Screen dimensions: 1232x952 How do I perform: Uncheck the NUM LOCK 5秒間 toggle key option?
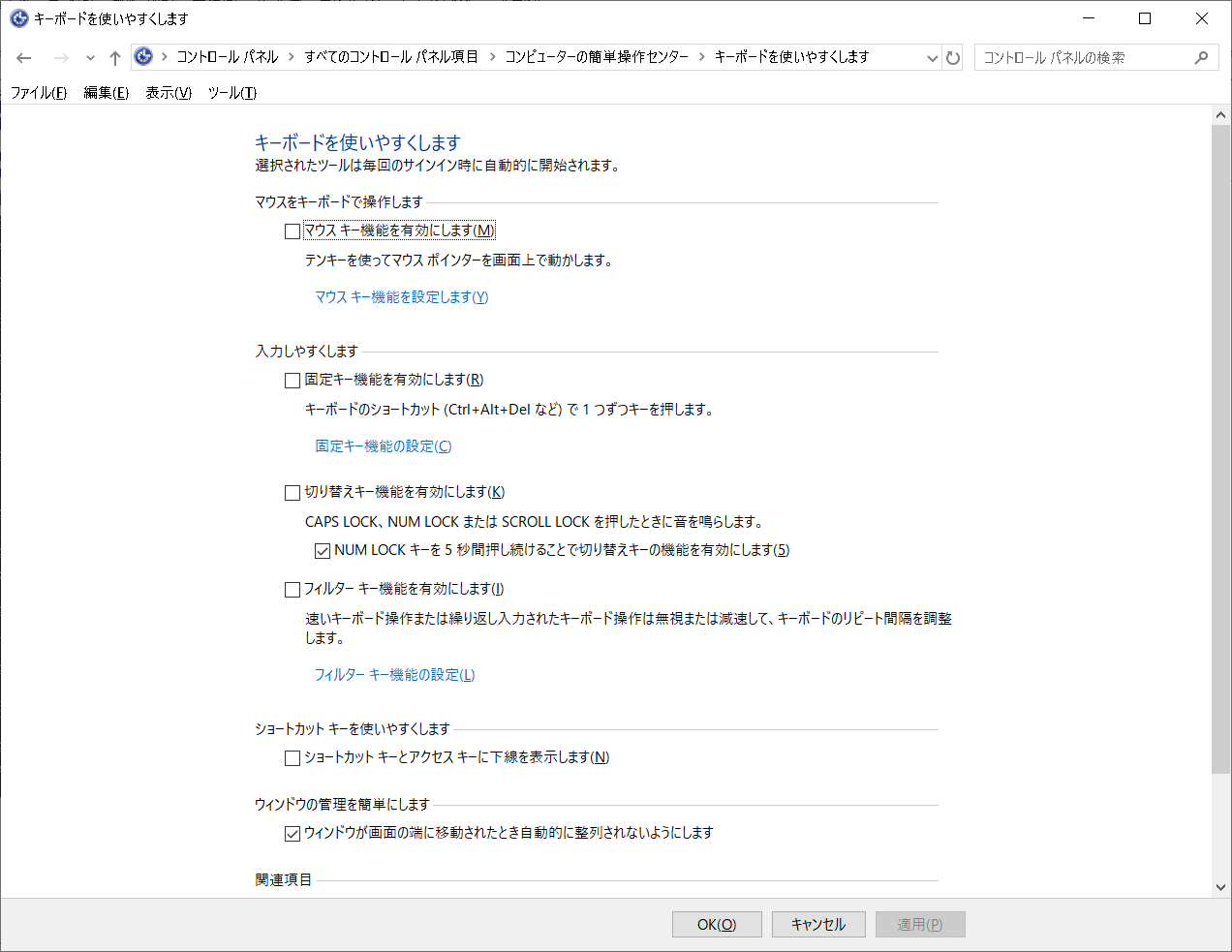[x=321, y=550]
